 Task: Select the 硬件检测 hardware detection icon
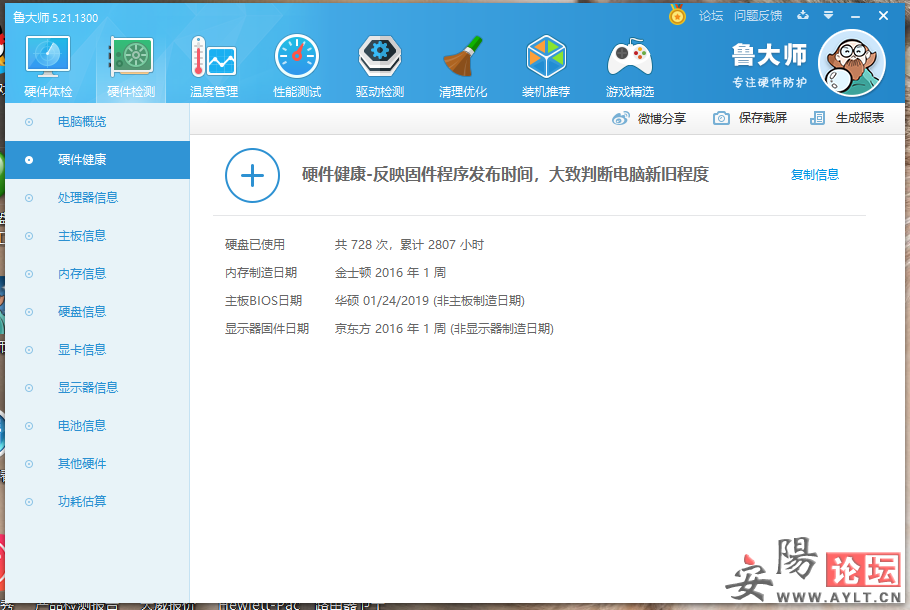click(131, 67)
